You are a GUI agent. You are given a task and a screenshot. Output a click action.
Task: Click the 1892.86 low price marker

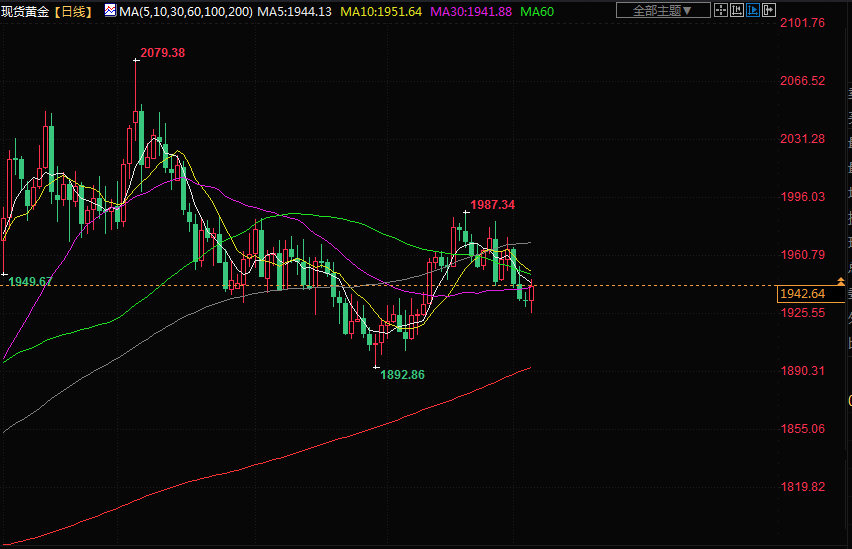[403, 375]
